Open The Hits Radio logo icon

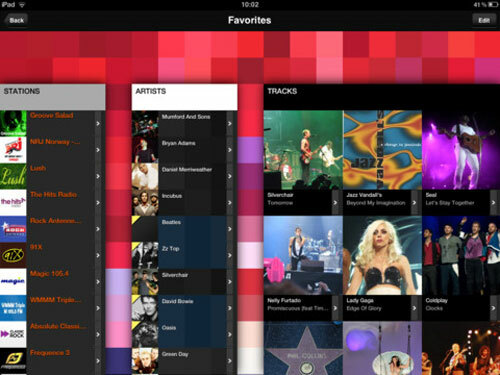pos(13,202)
